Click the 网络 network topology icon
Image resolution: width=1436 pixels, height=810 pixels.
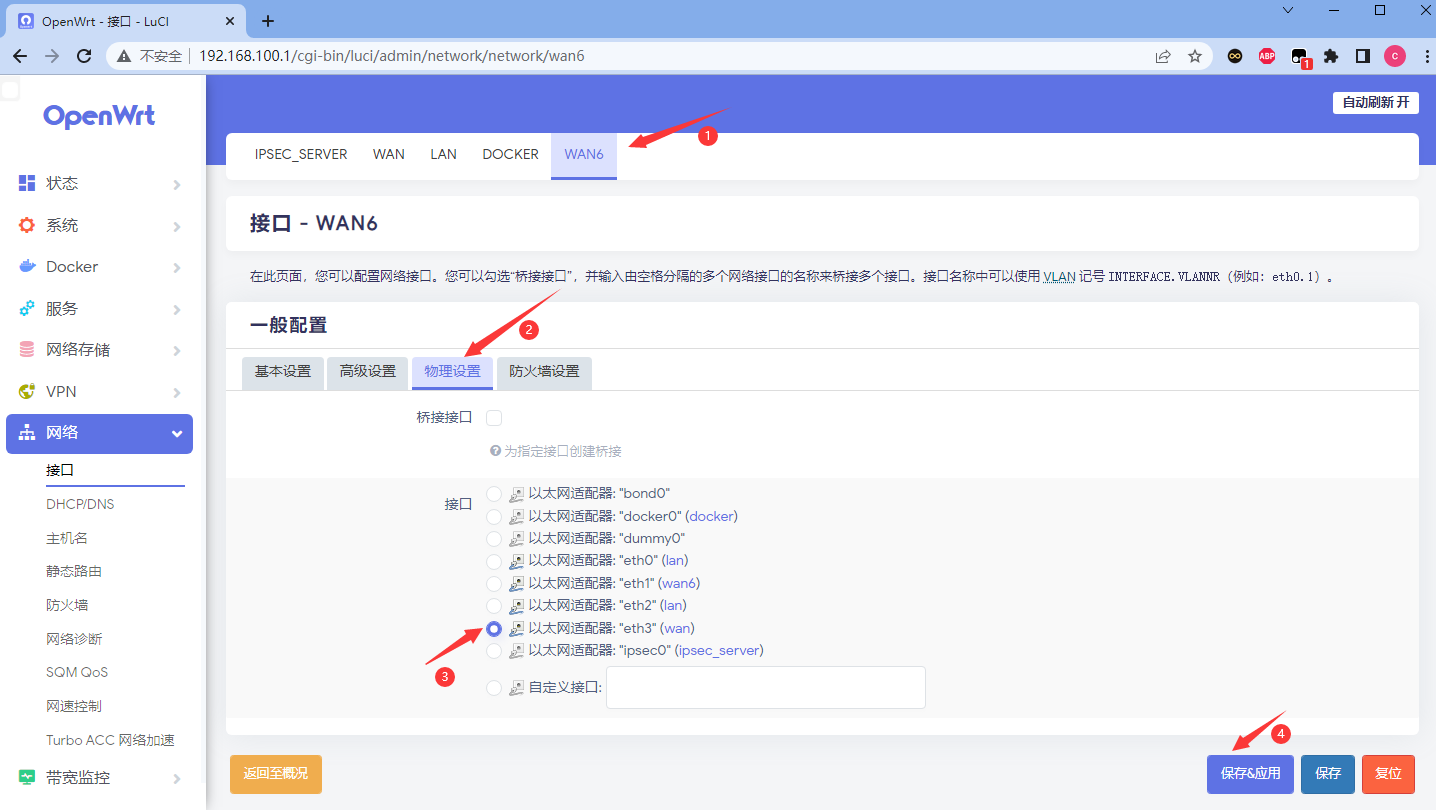click(27, 433)
